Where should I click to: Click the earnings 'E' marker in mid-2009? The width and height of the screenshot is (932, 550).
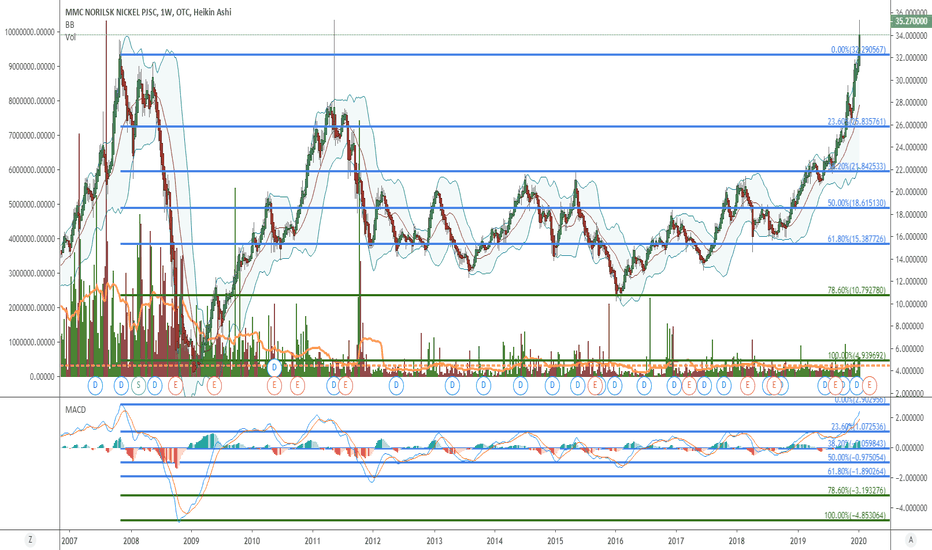click(214, 385)
